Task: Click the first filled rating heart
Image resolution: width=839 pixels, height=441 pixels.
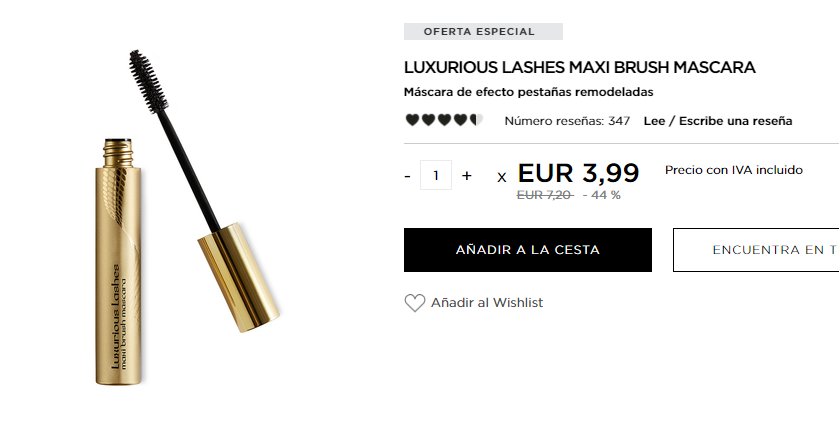Action: (x=412, y=120)
